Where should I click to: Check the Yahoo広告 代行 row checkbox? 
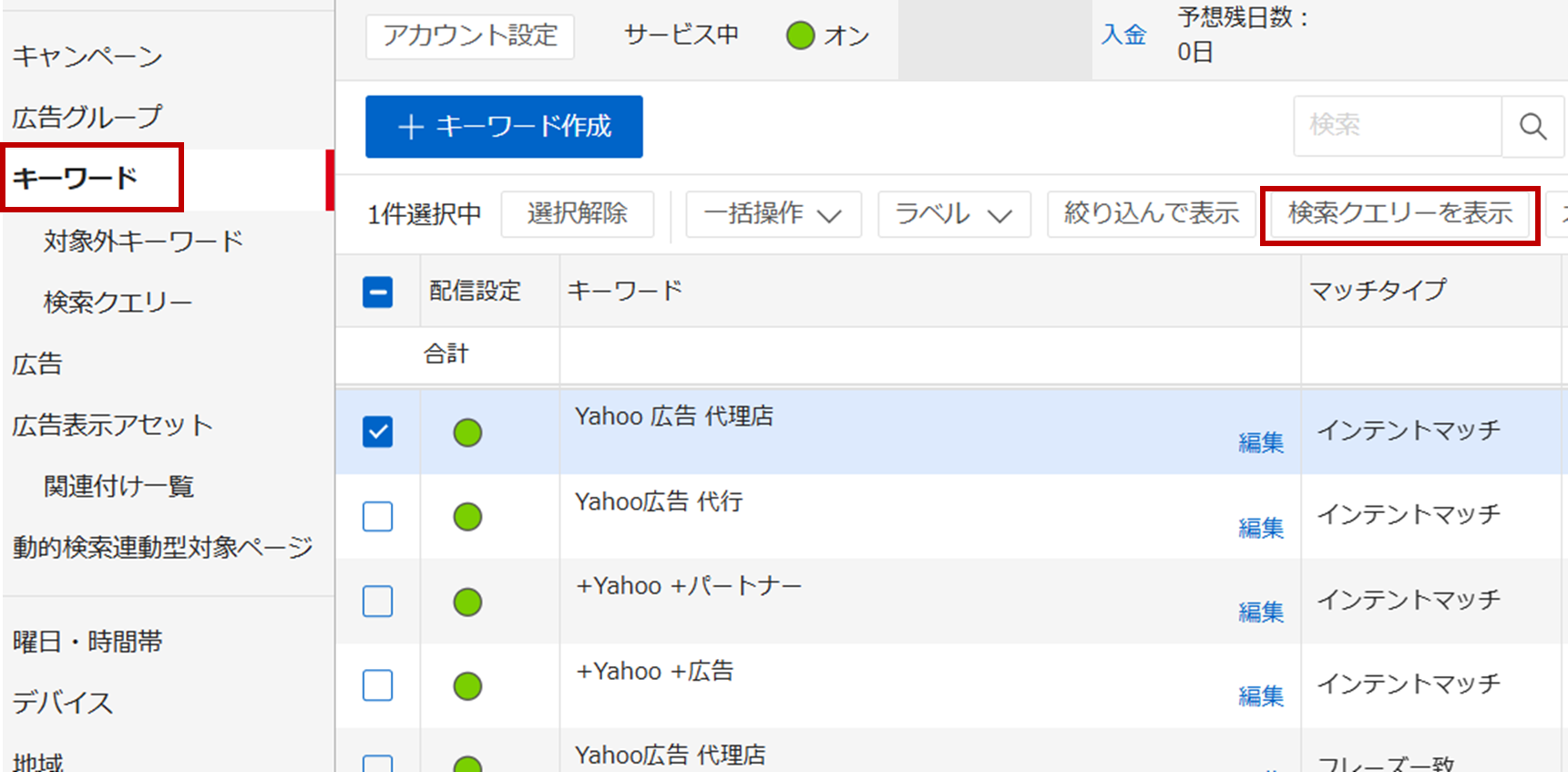[x=377, y=517]
